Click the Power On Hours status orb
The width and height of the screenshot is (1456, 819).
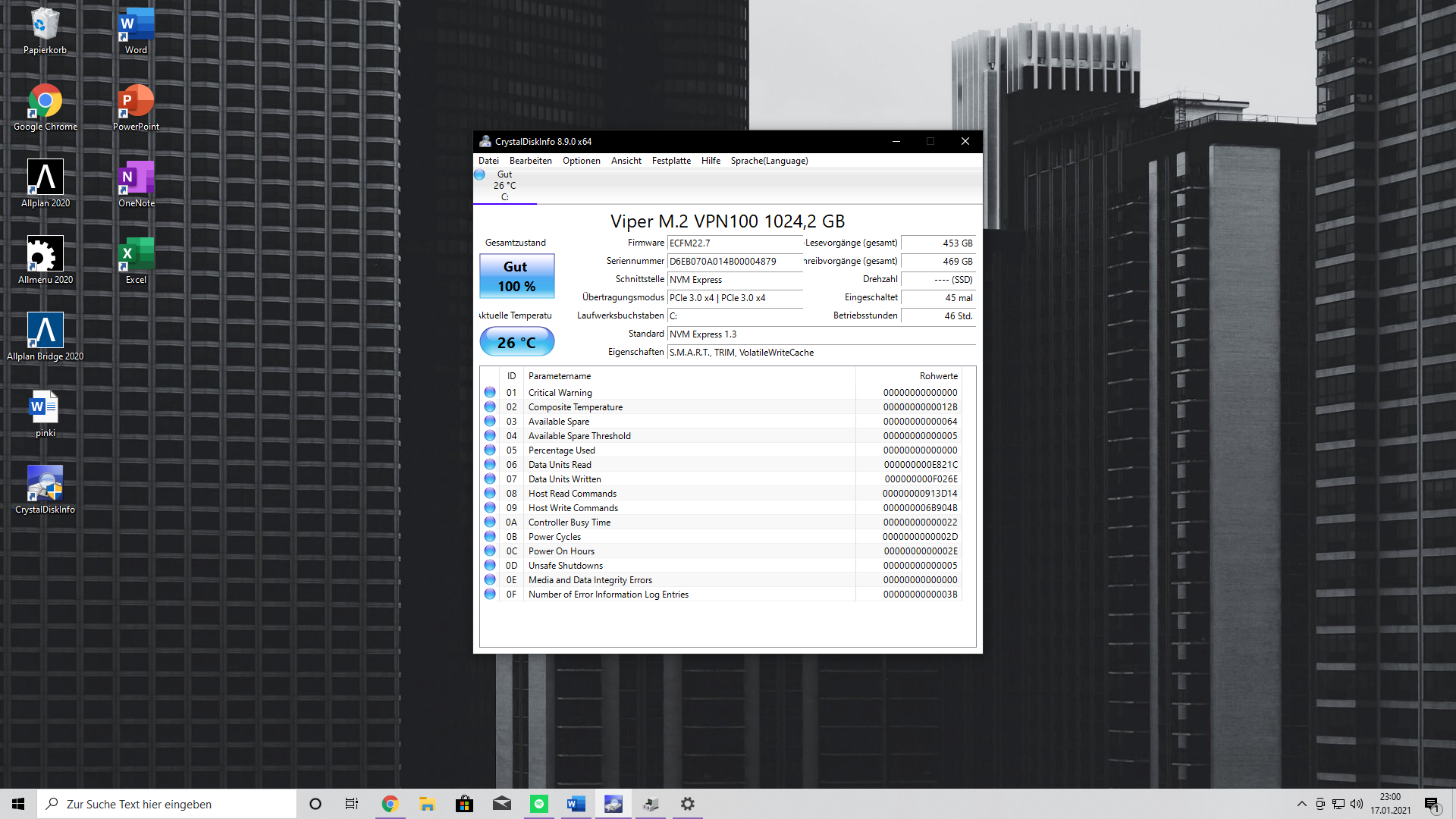(490, 551)
